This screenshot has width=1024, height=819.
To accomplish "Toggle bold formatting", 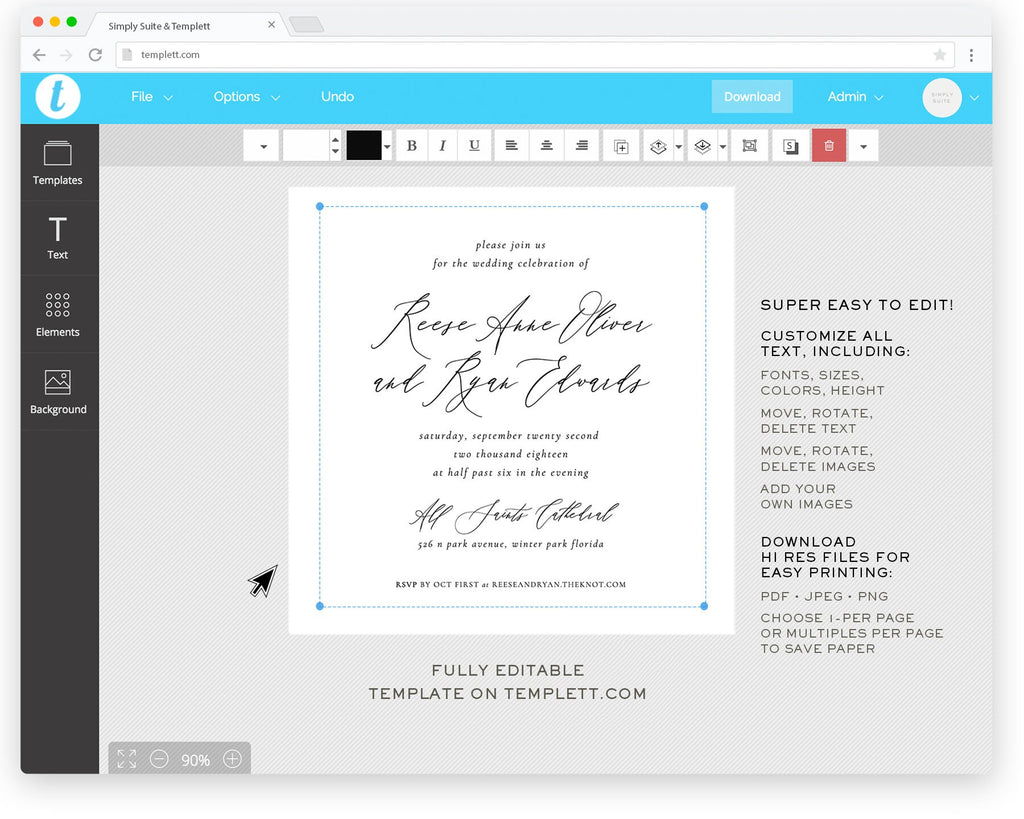I will tap(411, 146).
